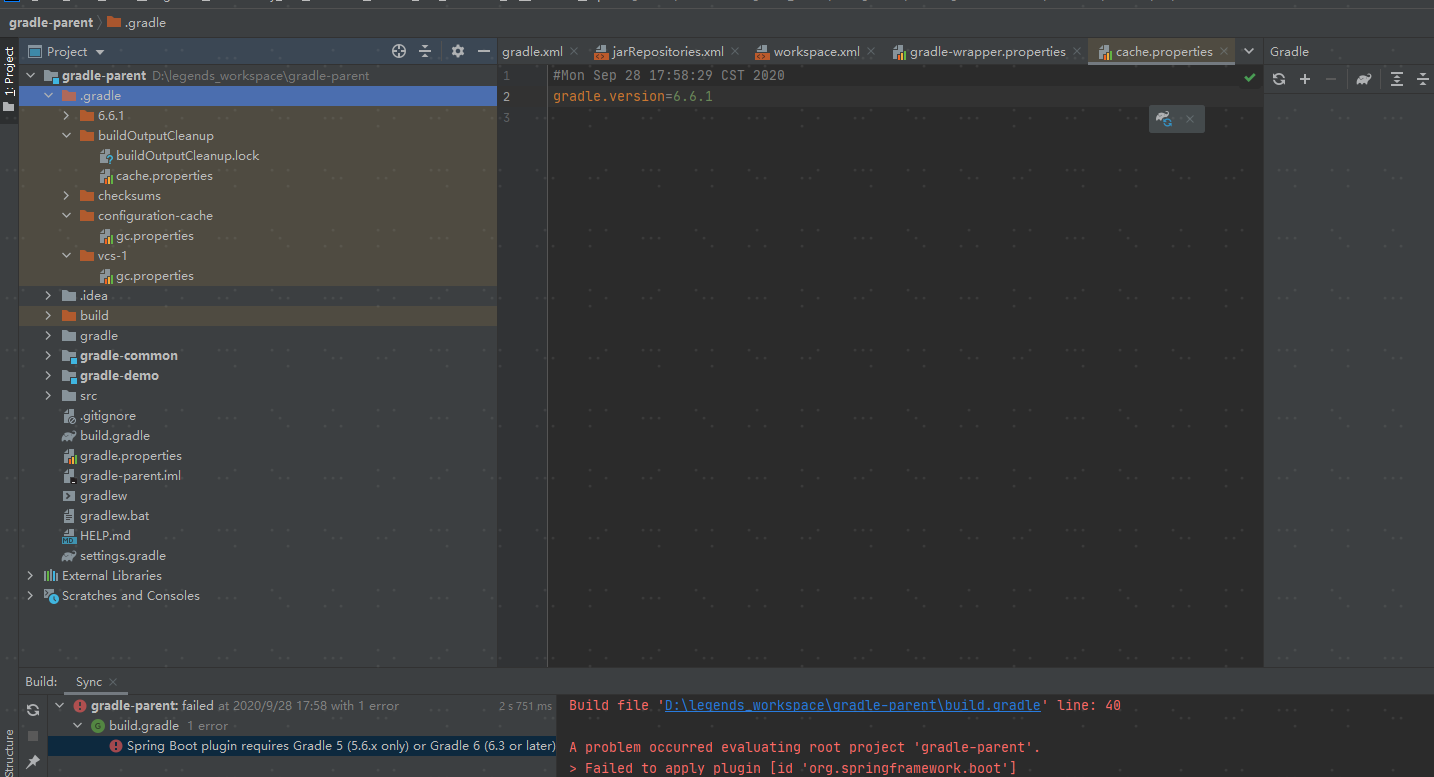The height and width of the screenshot is (777, 1434).
Task: Rerun the Gradle sync in Build panel
Action: (x=33, y=709)
